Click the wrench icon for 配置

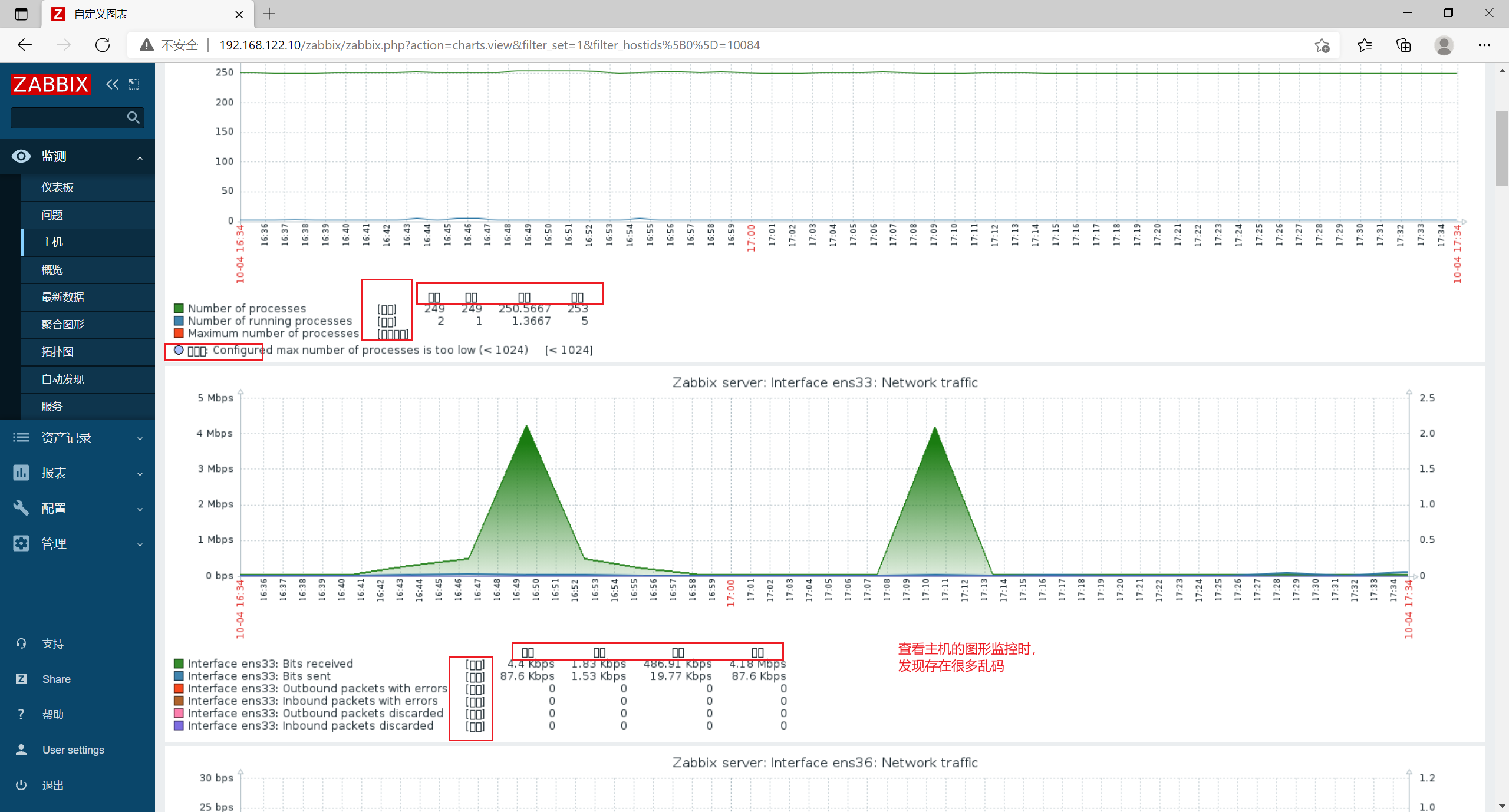(21, 508)
